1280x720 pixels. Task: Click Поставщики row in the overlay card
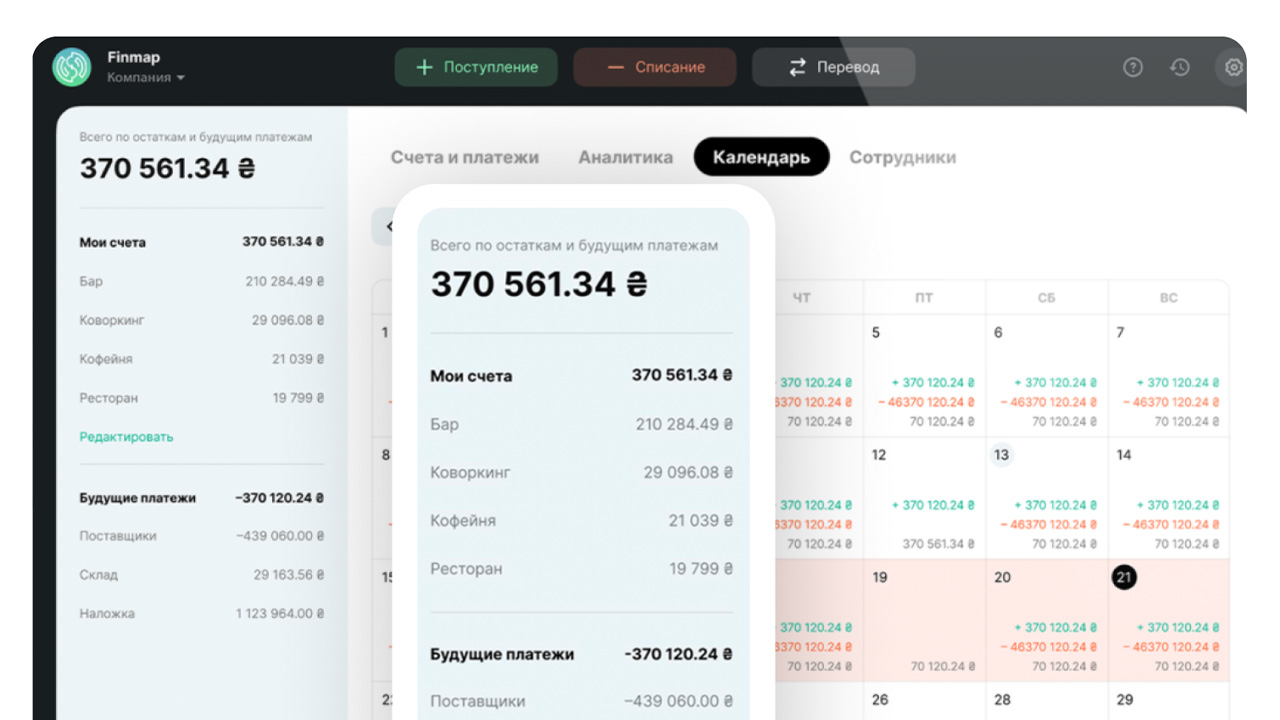pyautogui.click(x=582, y=702)
